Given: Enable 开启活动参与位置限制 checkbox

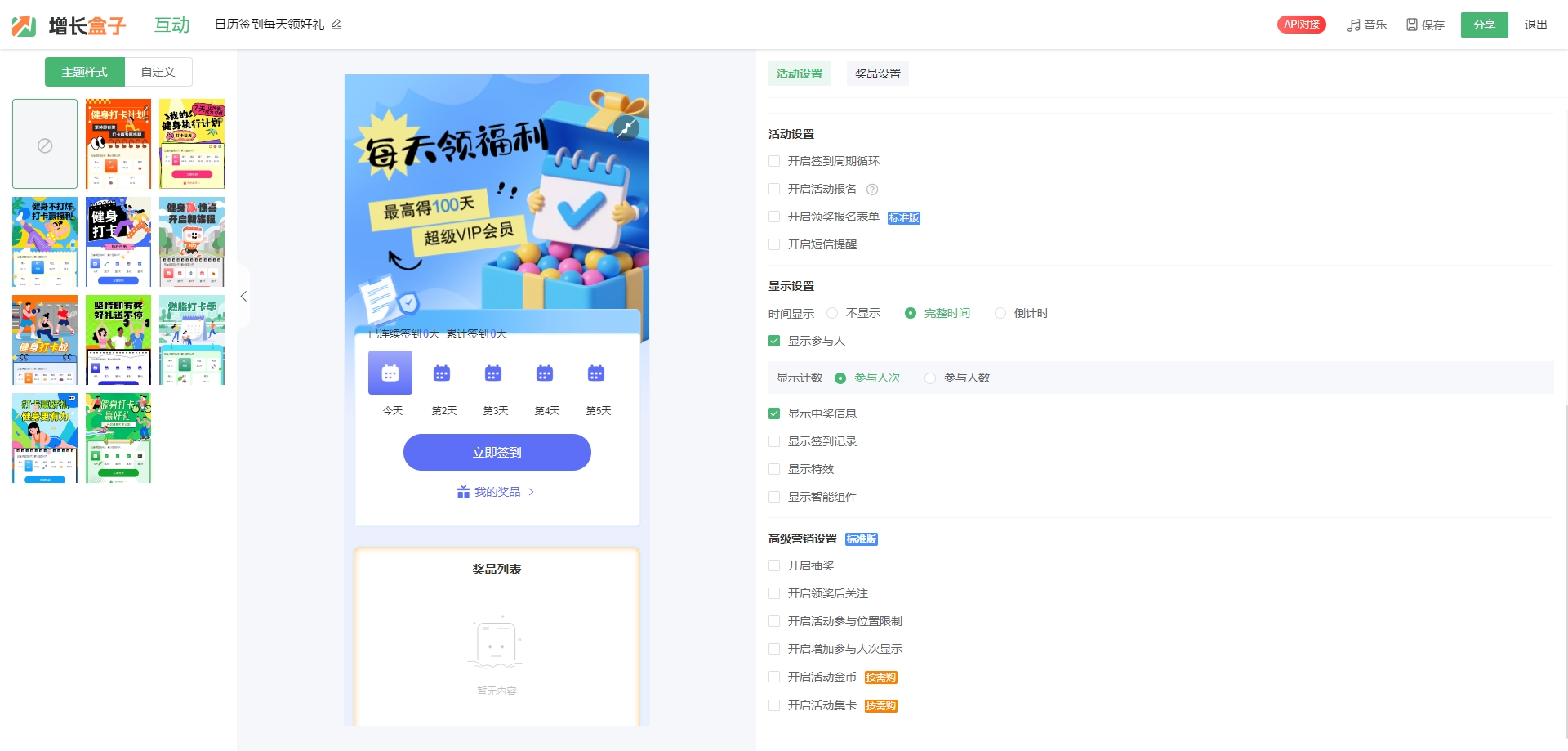Looking at the screenshot, I should click(774, 621).
